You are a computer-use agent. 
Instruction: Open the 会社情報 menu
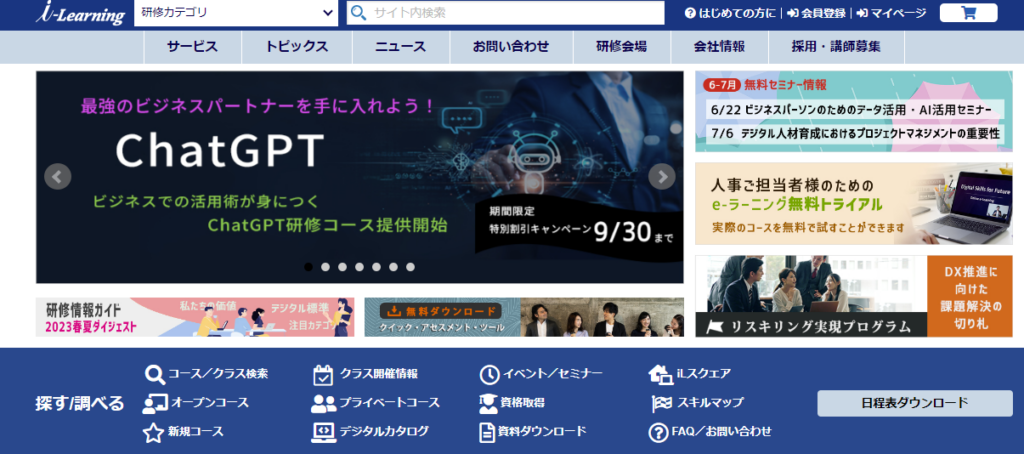click(719, 46)
